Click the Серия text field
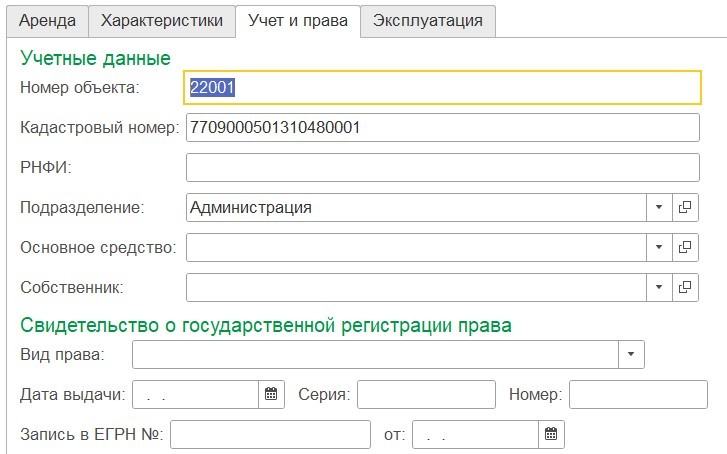Screen dimensions: 727x454 [426, 394]
